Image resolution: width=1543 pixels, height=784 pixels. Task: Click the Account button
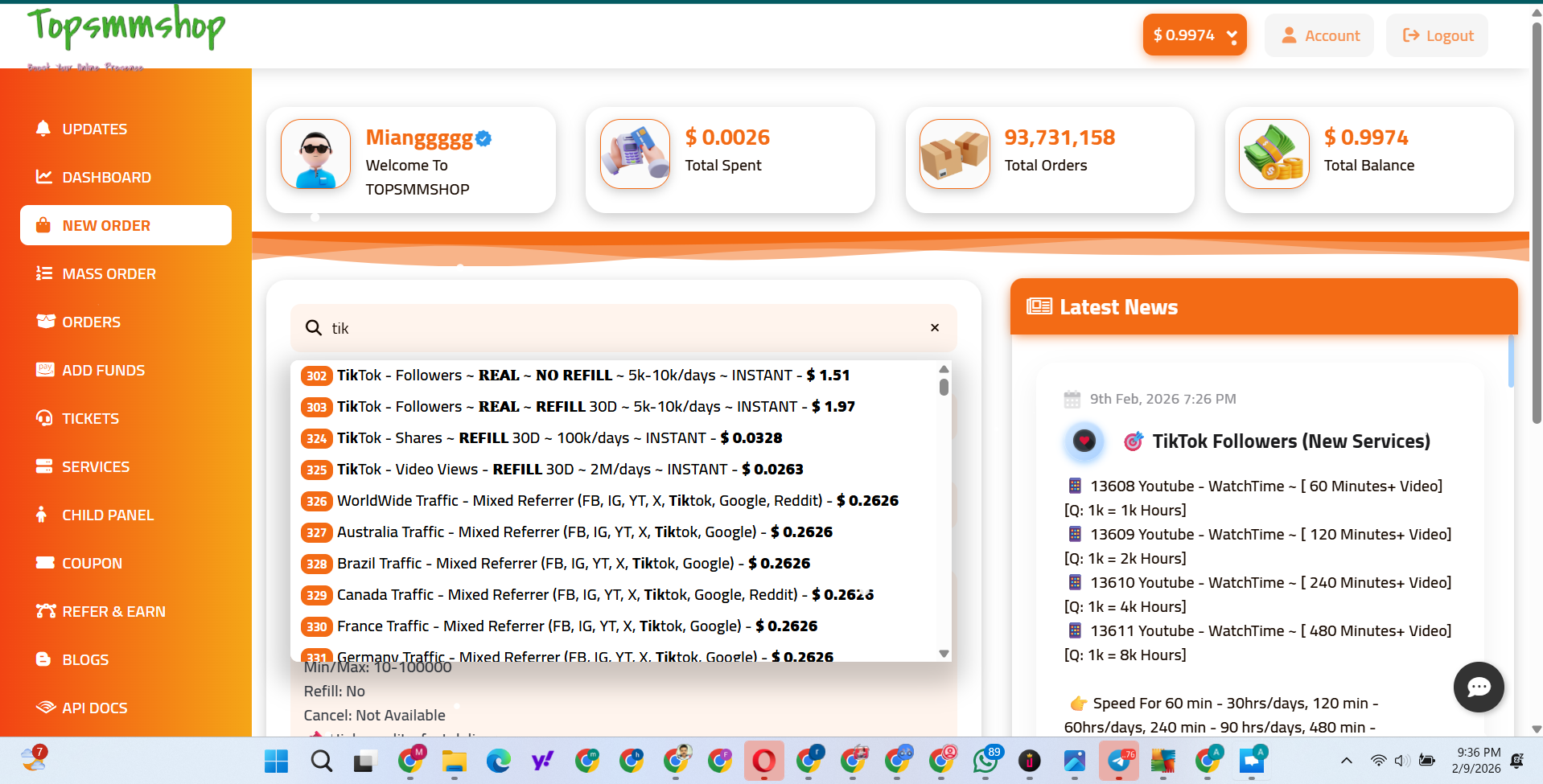coord(1319,35)
